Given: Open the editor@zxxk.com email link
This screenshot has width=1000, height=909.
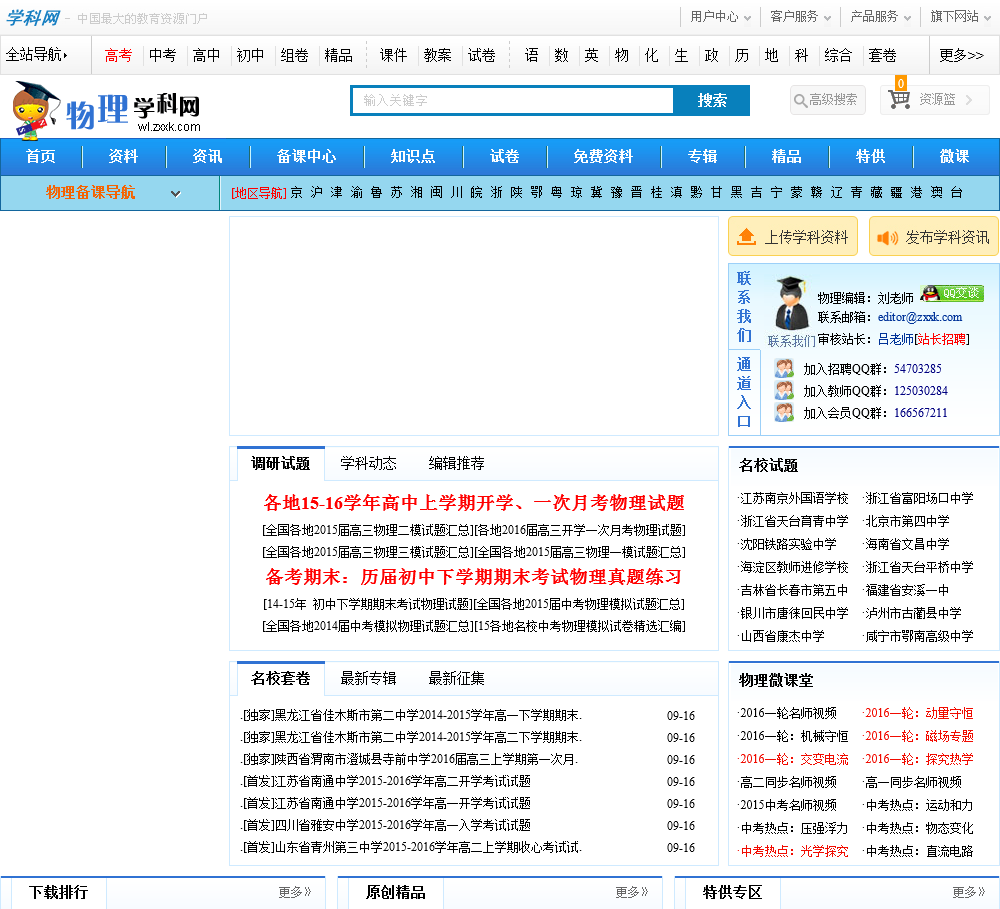Looking at the screenshot, I should coord(920,317).
